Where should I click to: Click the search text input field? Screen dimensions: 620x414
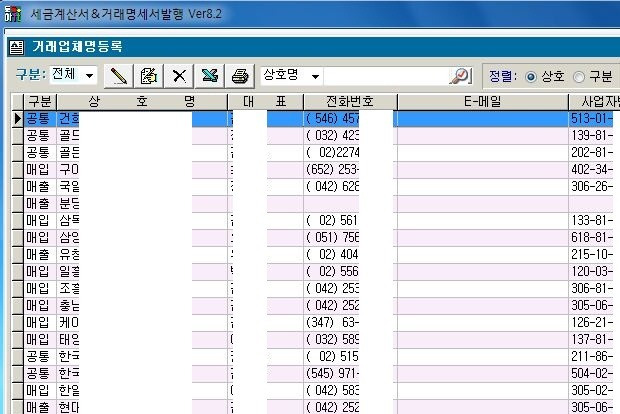coord(386,76)
